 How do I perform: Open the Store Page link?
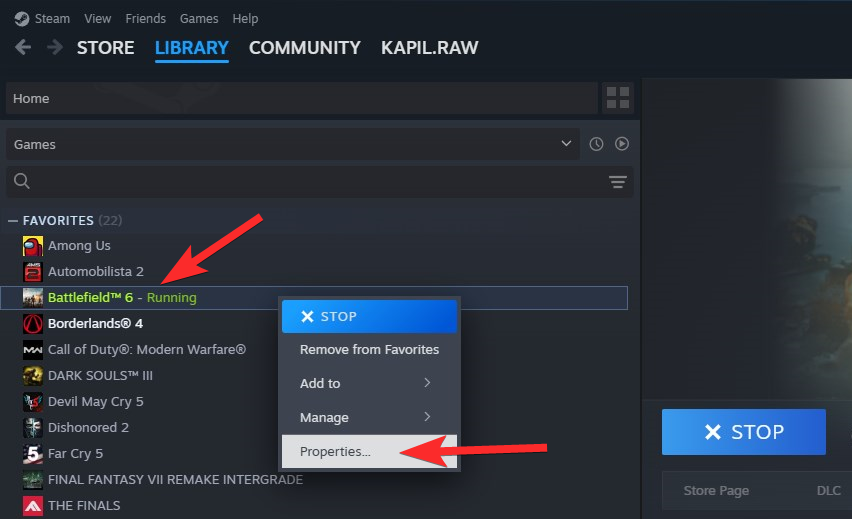coord(713,491)
